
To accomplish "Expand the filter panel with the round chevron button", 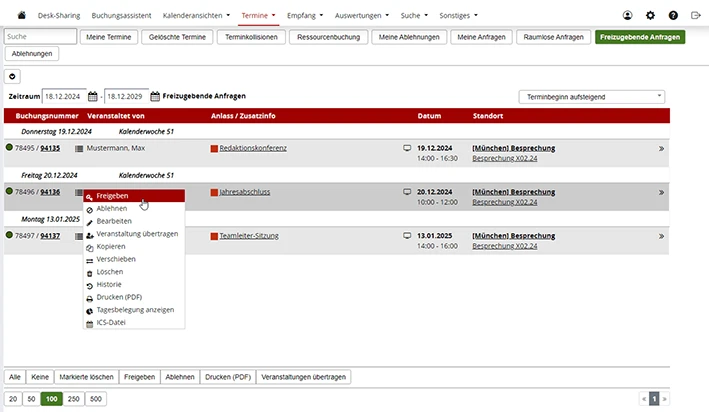I will tap(12, 76).
